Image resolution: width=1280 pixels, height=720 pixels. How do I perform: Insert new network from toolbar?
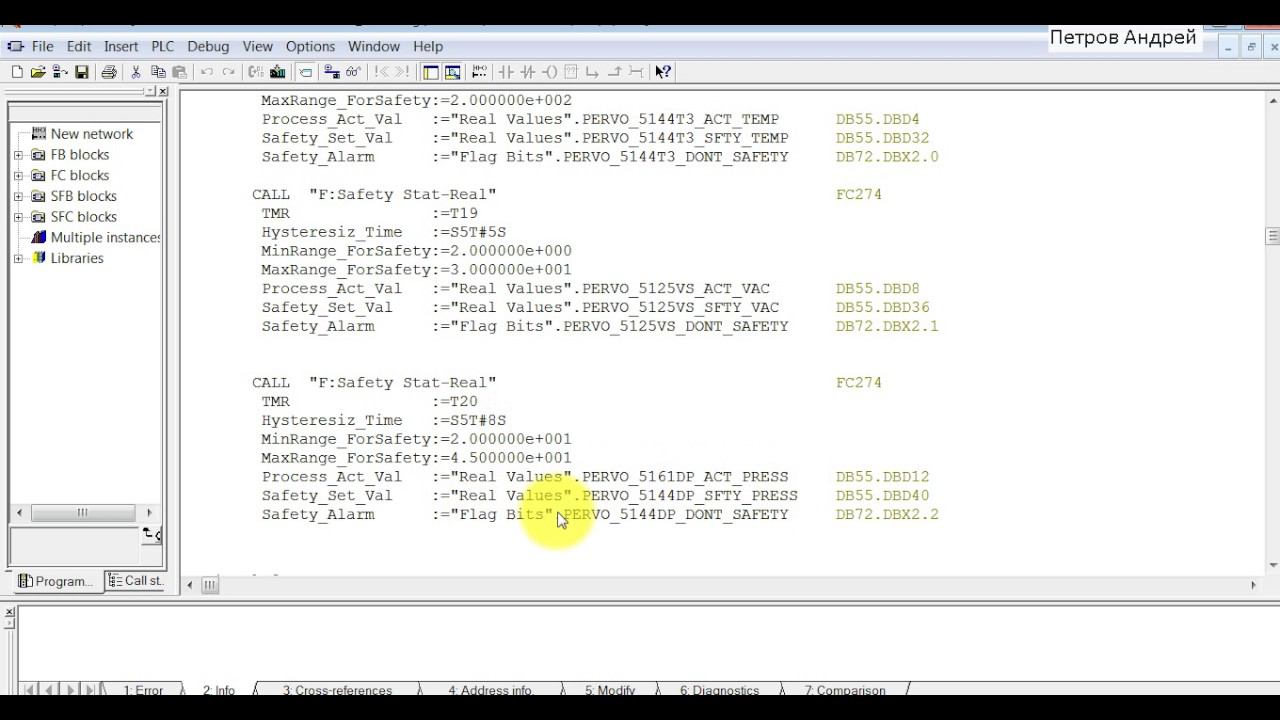coord(479,72)
